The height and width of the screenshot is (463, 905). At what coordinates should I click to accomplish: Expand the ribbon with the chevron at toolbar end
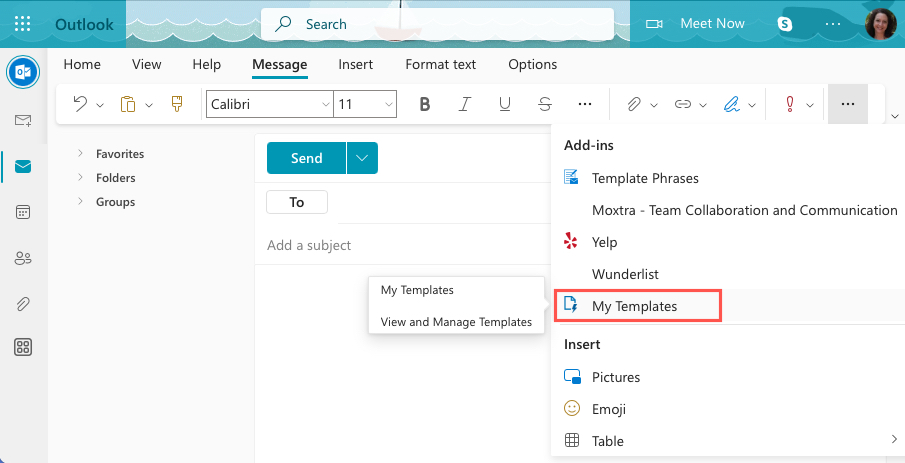(x=895, y=116)
